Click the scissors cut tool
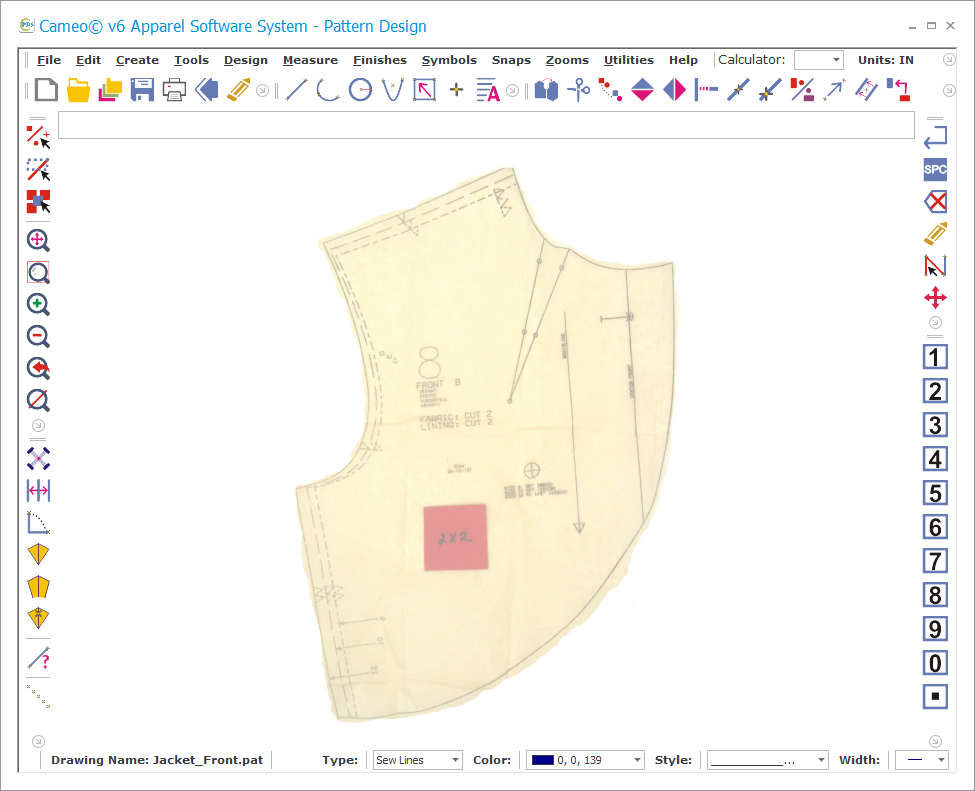Viewport: 975px width, 791px height. 578,91
